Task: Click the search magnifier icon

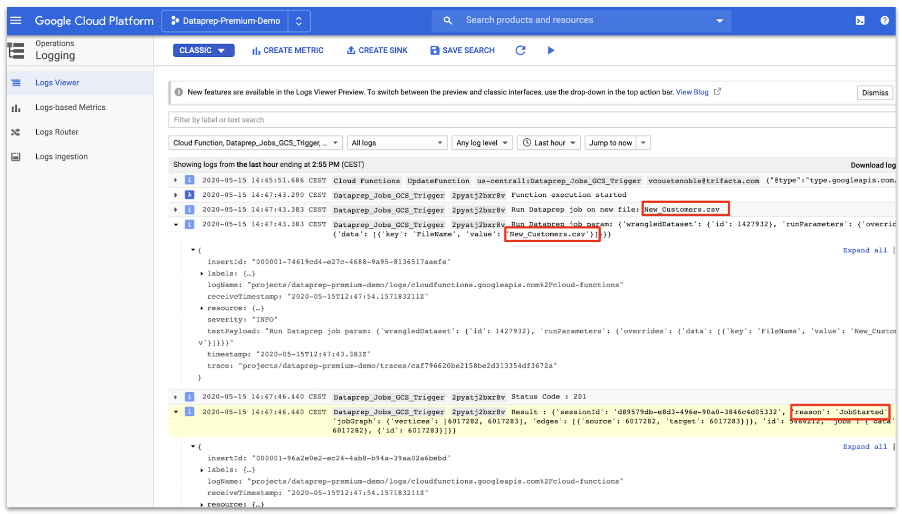Action: (448, 21)
